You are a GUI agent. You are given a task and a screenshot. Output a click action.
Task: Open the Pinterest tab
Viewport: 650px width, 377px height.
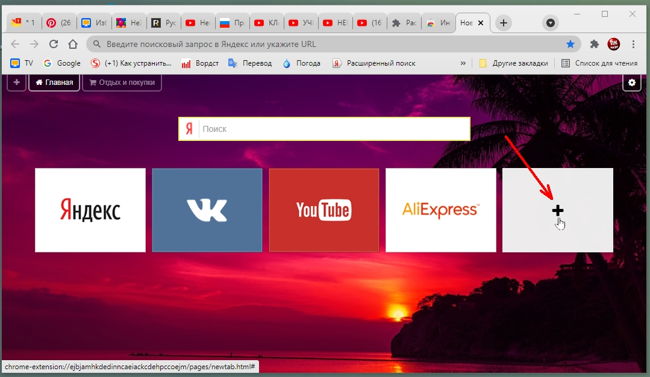[58, 23]
